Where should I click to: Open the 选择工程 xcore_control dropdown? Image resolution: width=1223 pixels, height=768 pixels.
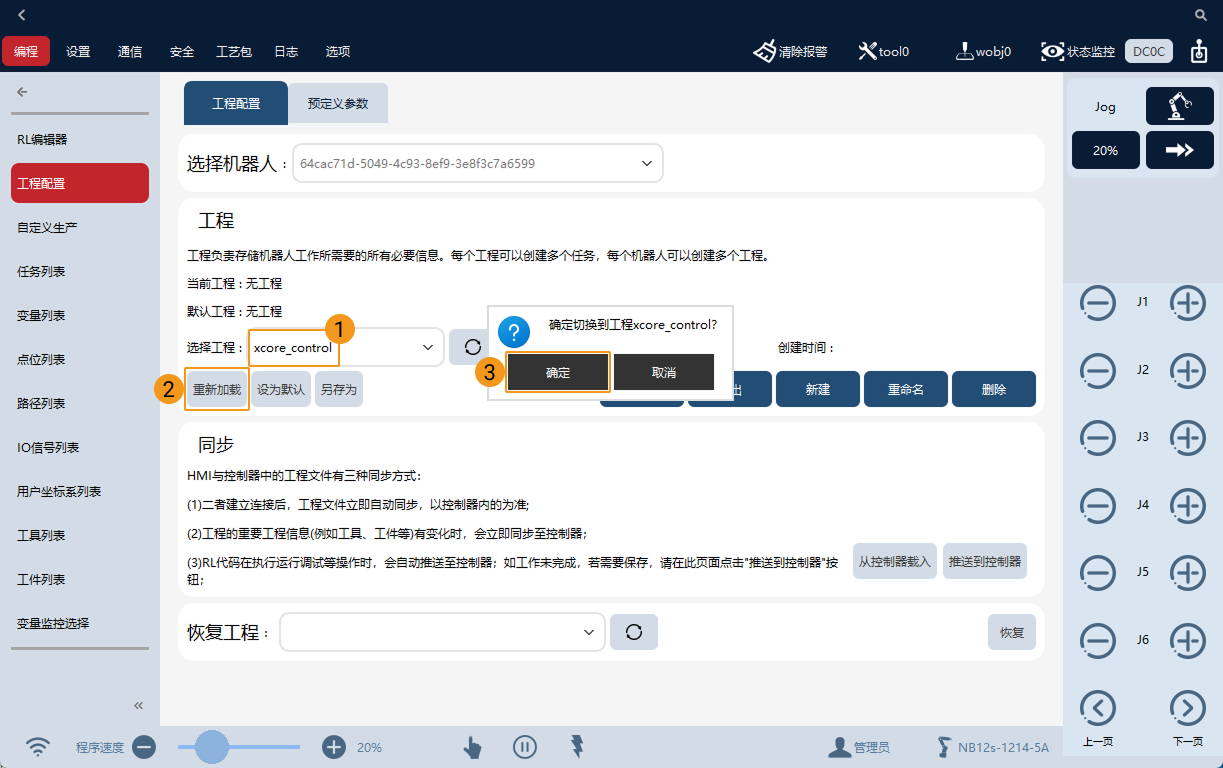346,347
